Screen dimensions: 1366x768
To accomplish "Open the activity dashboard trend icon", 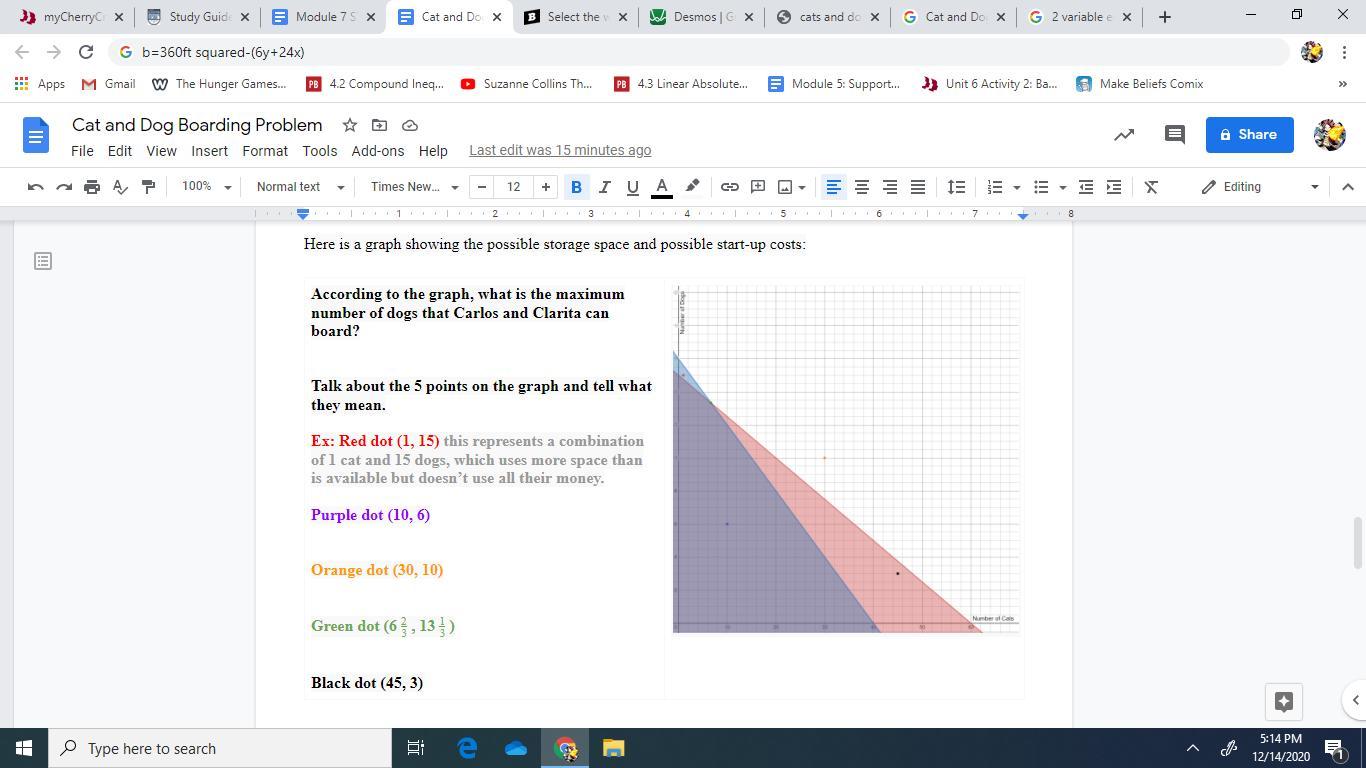I will coord(1124,135).
